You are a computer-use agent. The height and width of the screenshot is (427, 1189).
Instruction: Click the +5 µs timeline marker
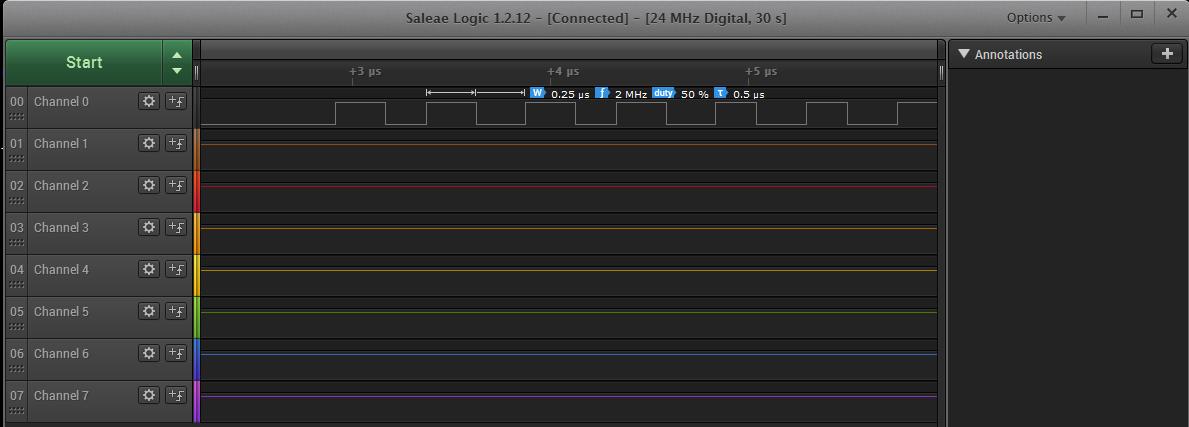[761, 71]
